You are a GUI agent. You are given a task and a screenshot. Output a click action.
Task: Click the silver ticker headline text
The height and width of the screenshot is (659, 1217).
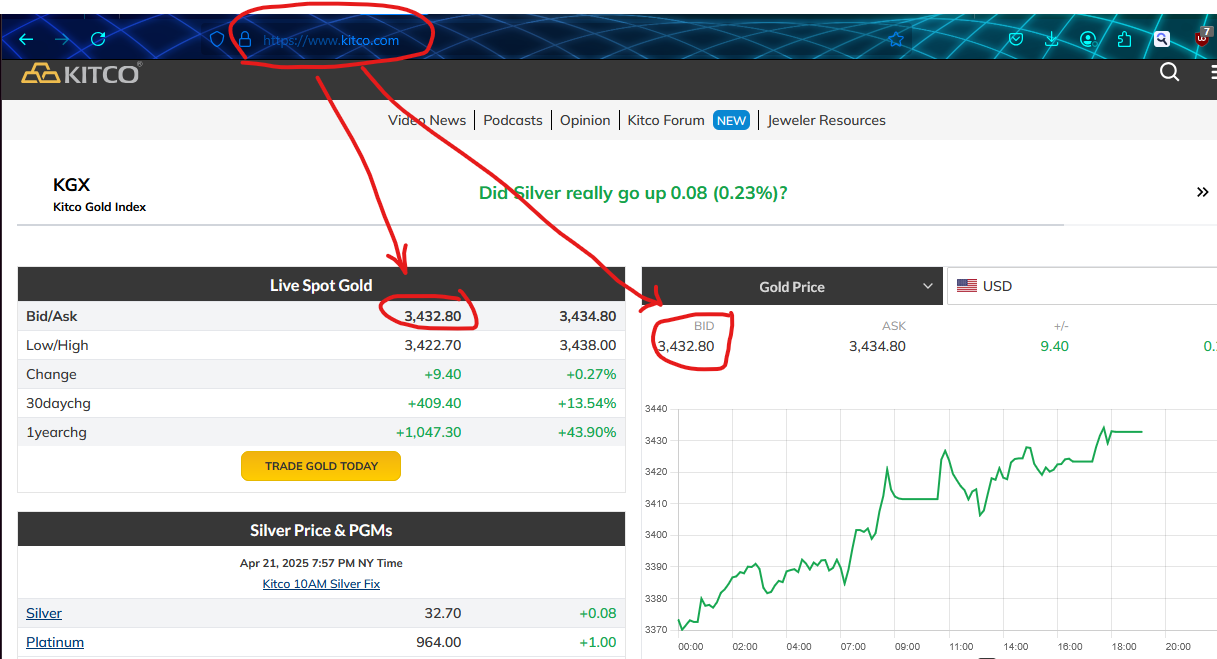(633, 192)
